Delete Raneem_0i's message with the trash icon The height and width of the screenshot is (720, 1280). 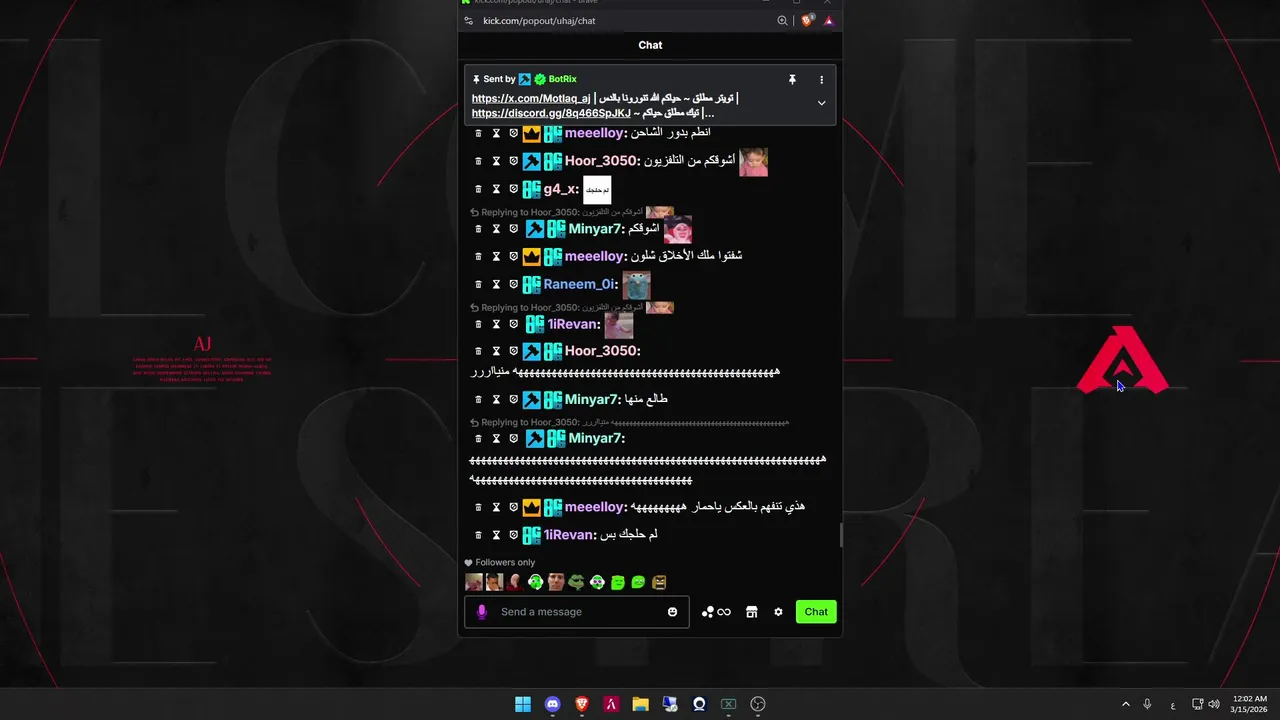pyautogui.click(x=478, y=284)
